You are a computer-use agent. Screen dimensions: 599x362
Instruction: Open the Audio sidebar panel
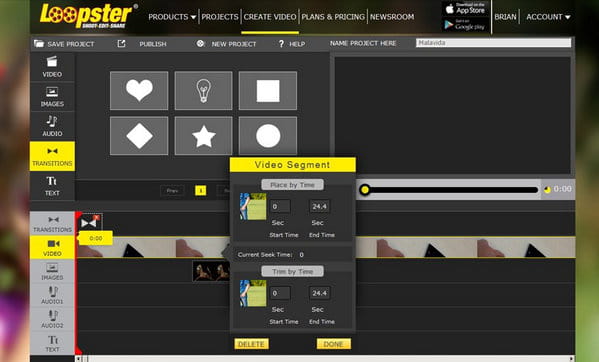click(x=52, y=126)
